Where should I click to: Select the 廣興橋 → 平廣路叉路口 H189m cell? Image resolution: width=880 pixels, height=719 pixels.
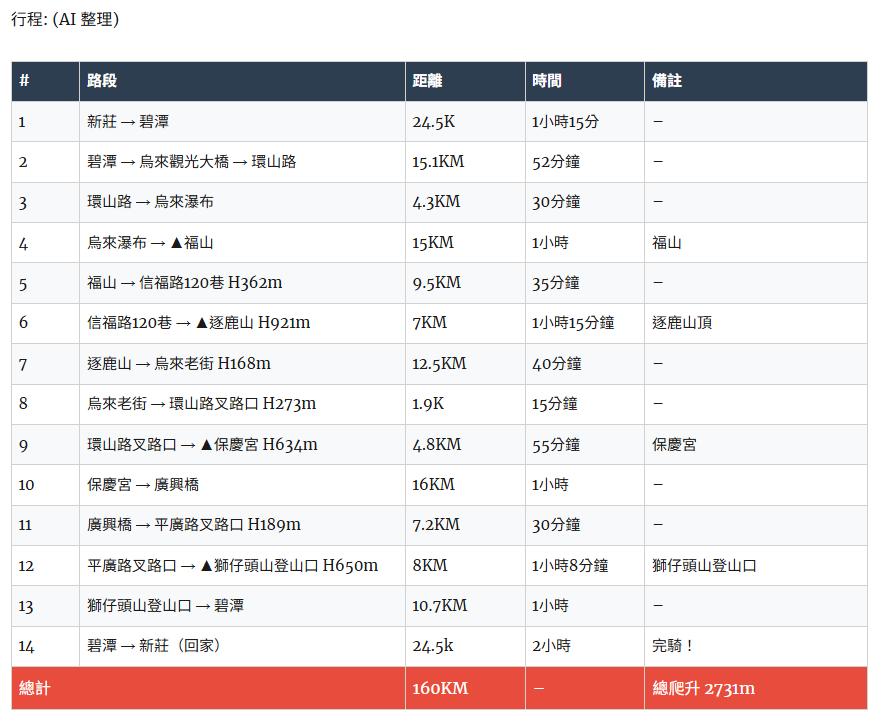[194, 525]
